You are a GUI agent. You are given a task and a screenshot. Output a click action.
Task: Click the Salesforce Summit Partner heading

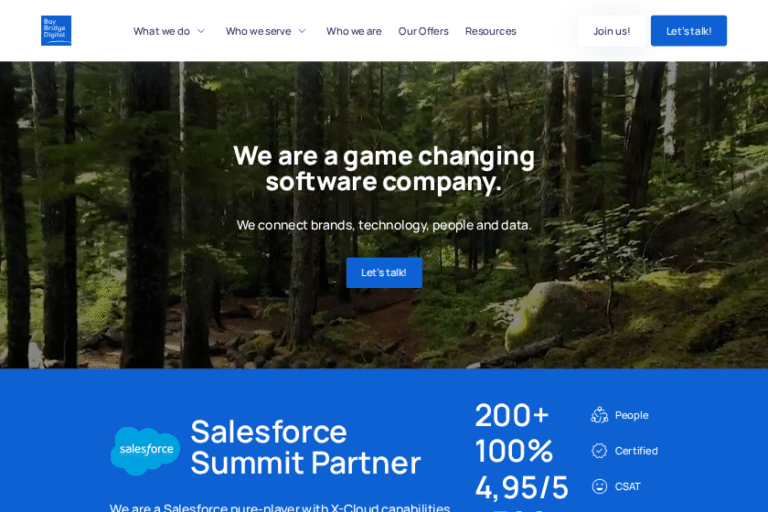306,447
